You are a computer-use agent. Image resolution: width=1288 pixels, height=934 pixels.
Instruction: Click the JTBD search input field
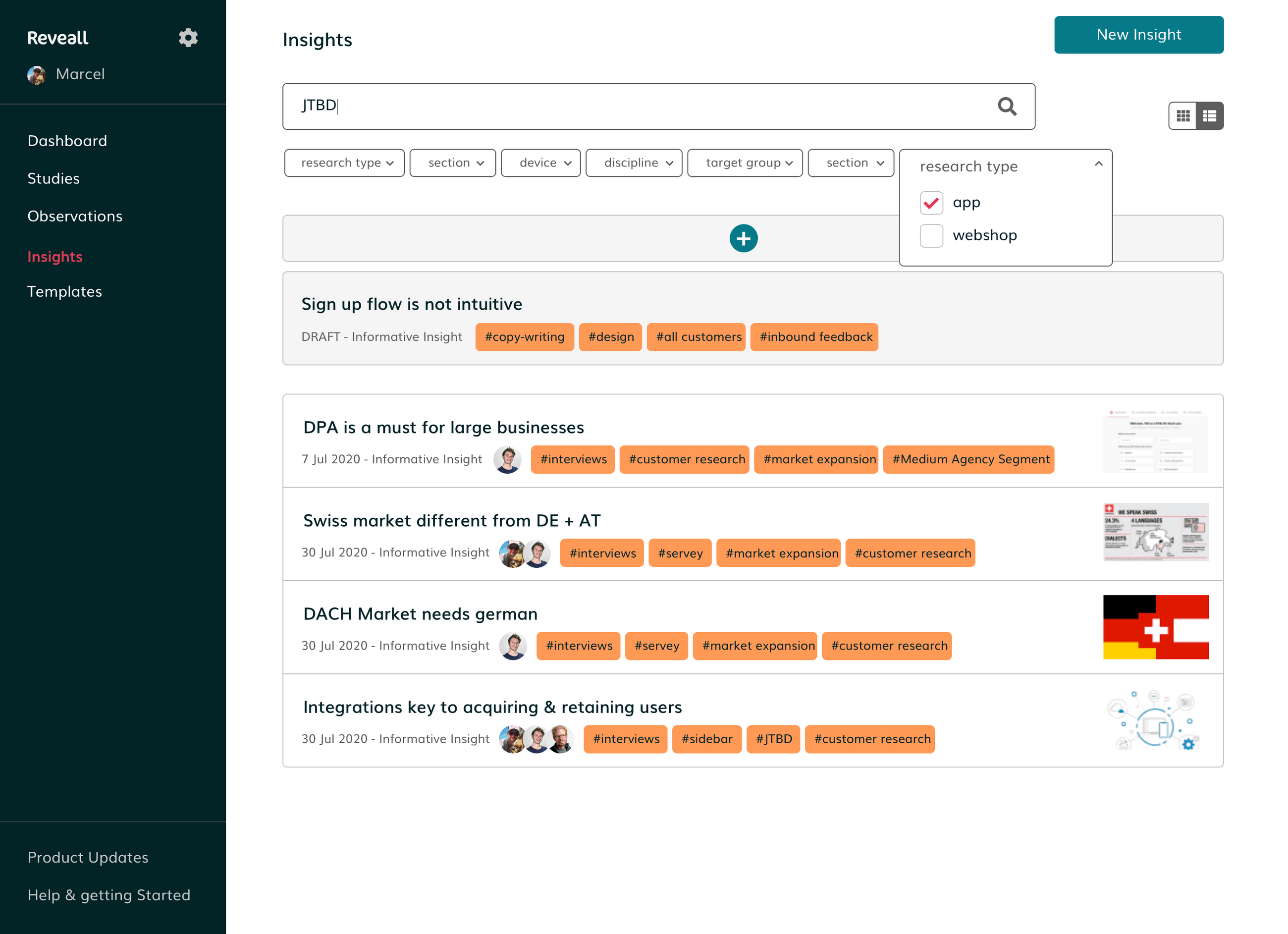click(659, 106)
